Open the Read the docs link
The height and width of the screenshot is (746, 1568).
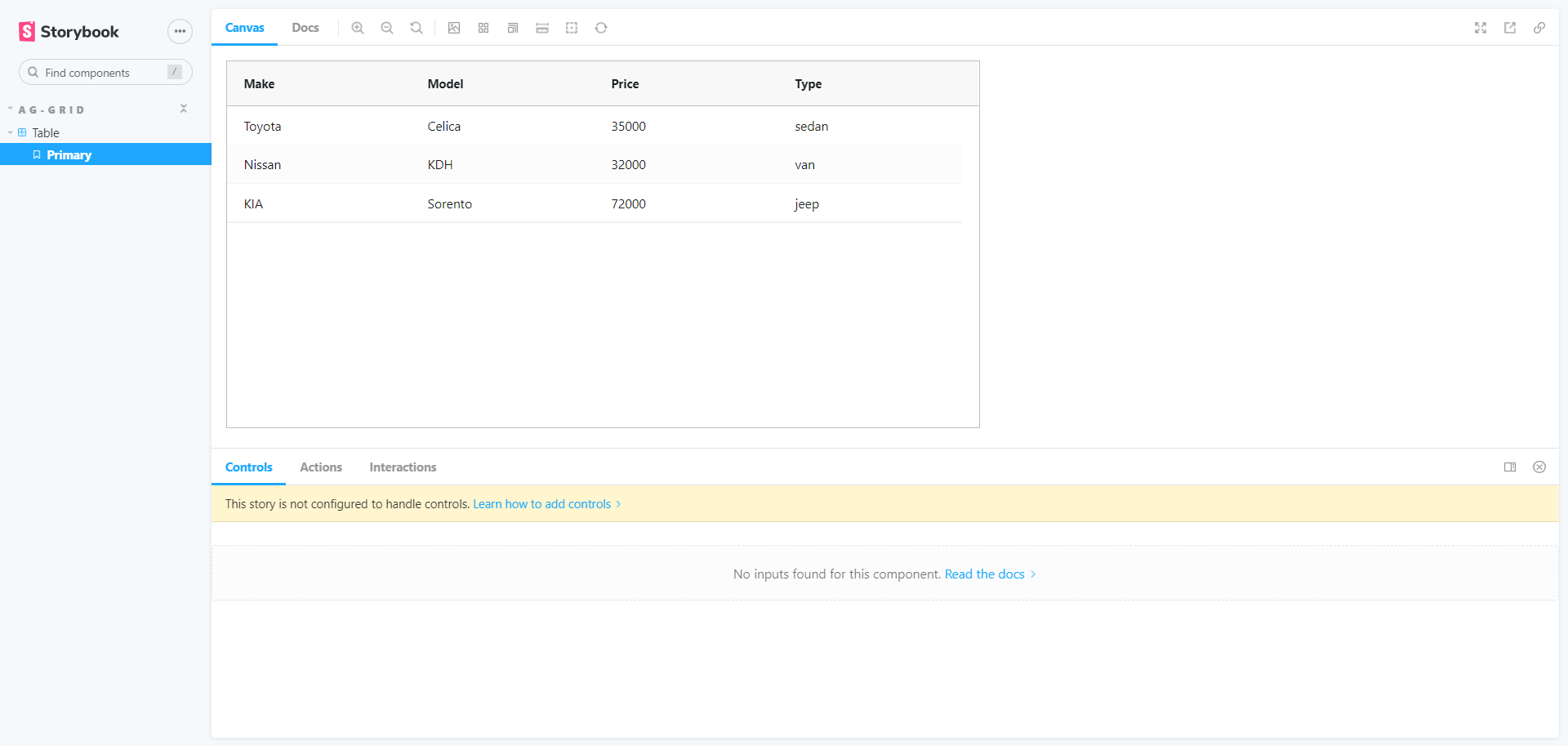tap(984, 574)
